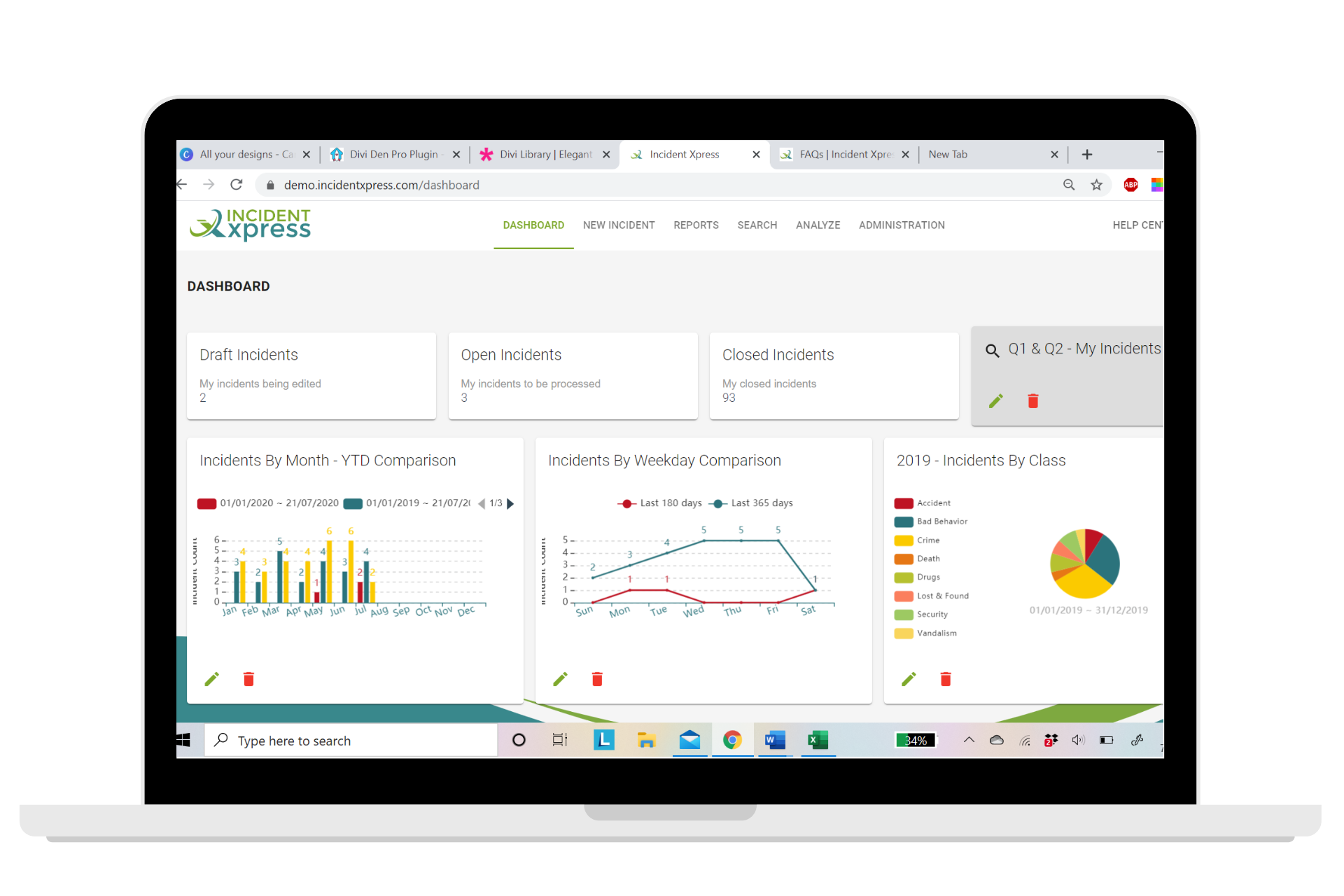The width and height of the screenshot is (1344, 896).
Task: Click trash icon on Q1 & Q2 My Incidents card
Action: pyautogui.click(x=1032, y=401)
